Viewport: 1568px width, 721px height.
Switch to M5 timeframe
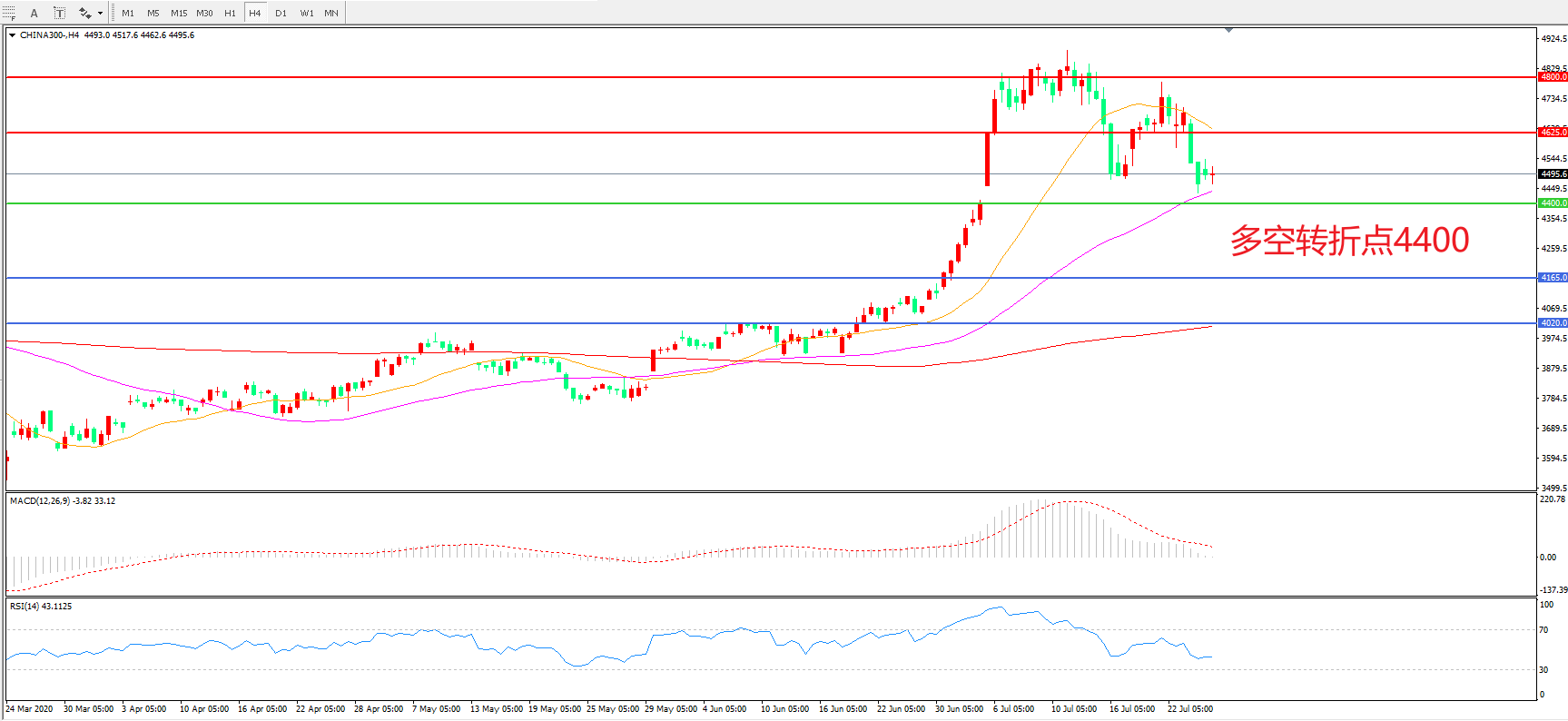(153, 13)
